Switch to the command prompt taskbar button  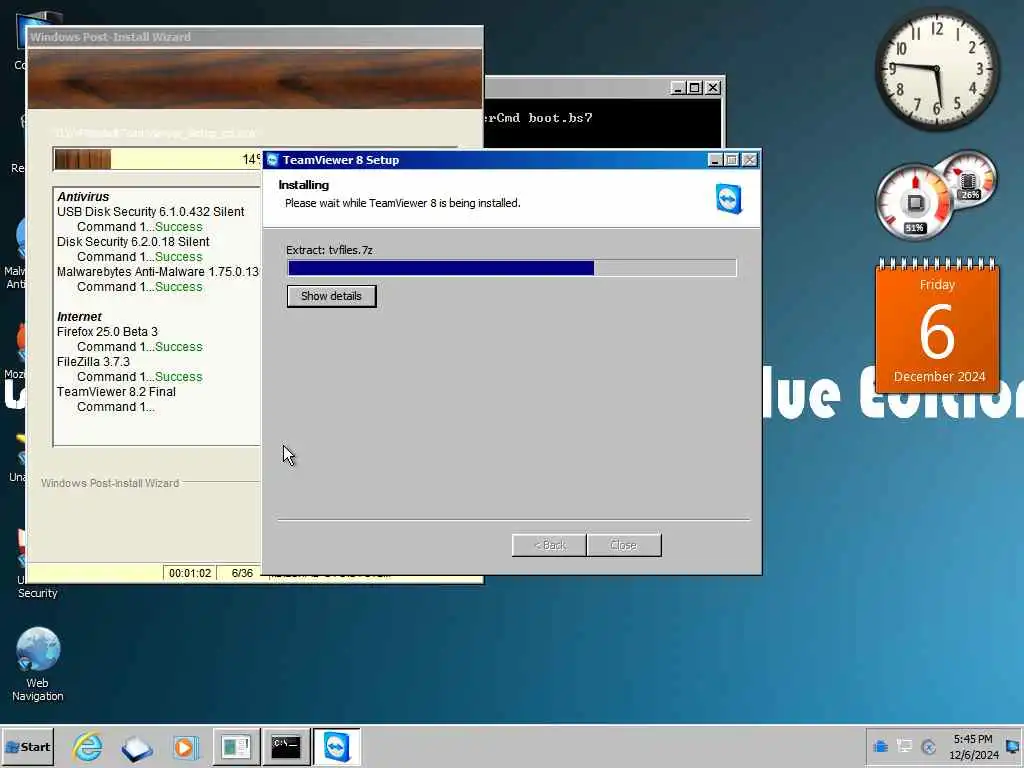coord(286,747)
